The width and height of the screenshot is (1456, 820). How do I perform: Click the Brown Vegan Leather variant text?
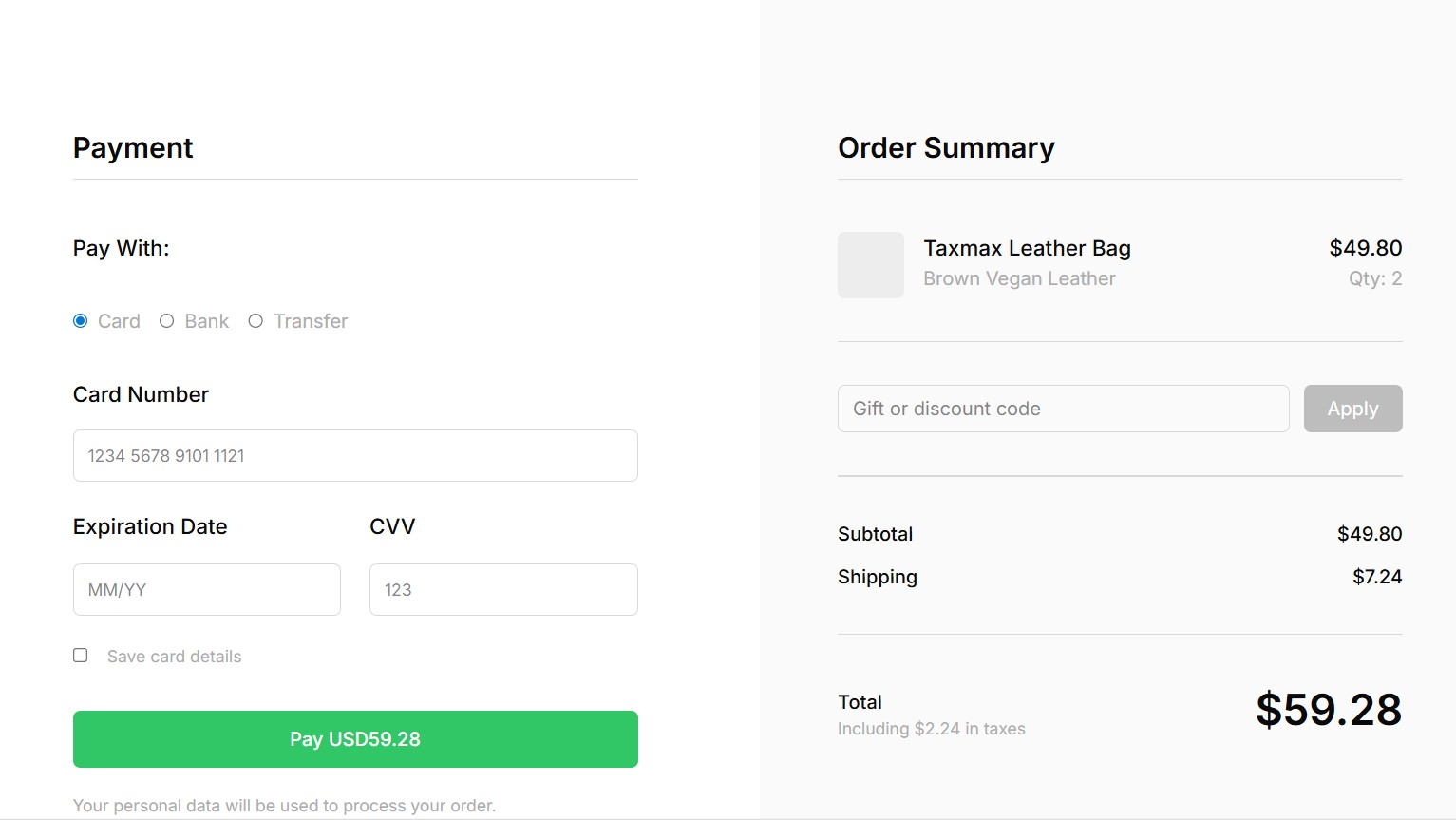tap(1019, 279)
